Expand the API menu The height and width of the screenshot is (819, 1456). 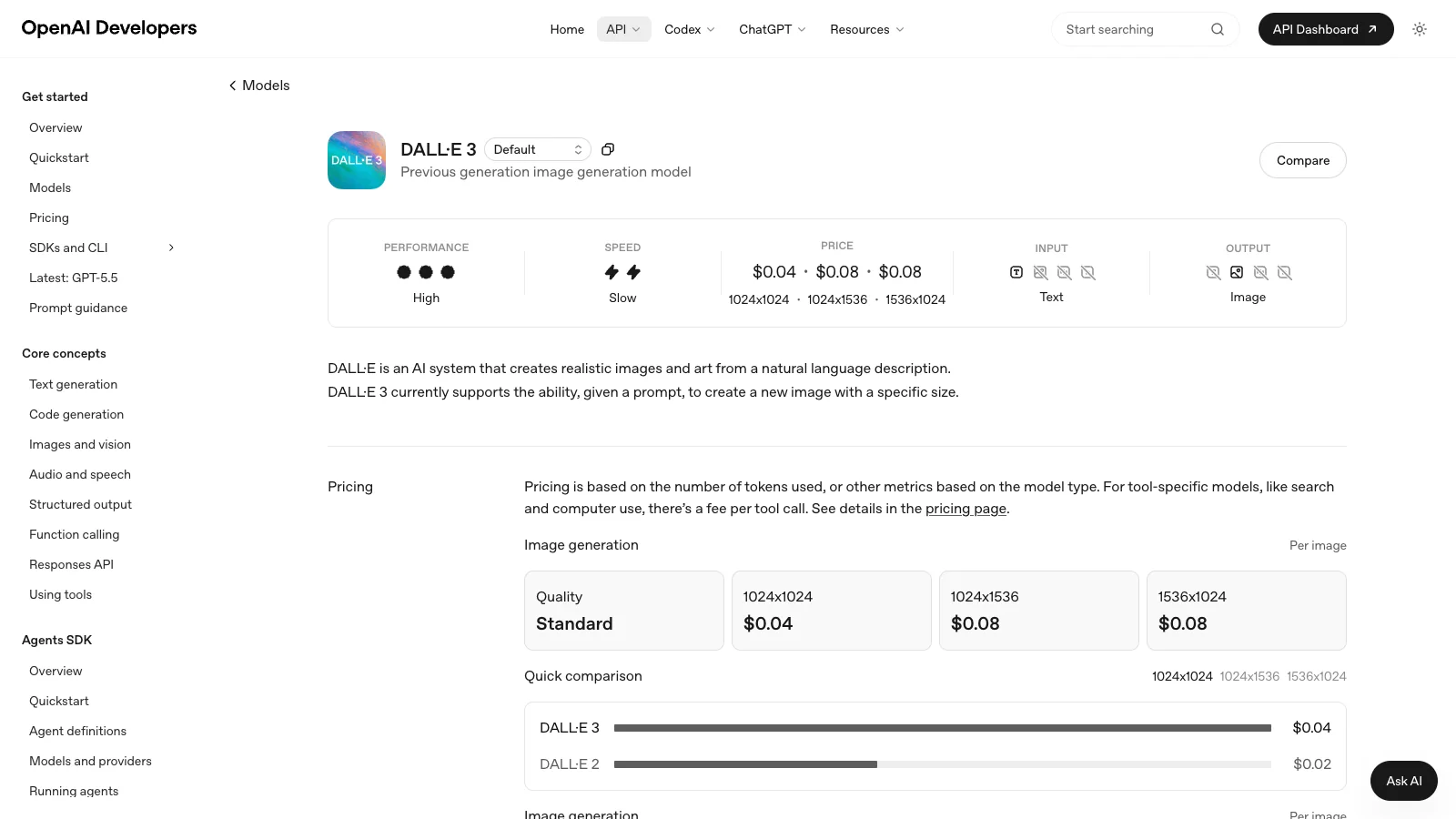[623, 29]
